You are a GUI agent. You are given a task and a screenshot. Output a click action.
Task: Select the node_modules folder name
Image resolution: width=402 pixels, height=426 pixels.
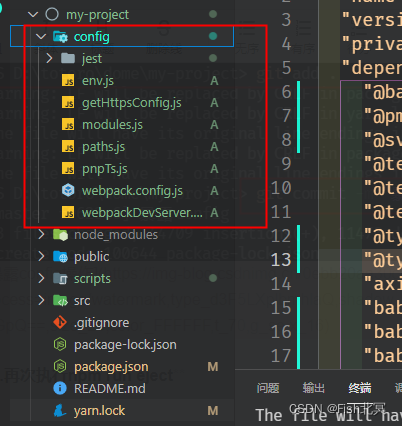click(116, 235)
